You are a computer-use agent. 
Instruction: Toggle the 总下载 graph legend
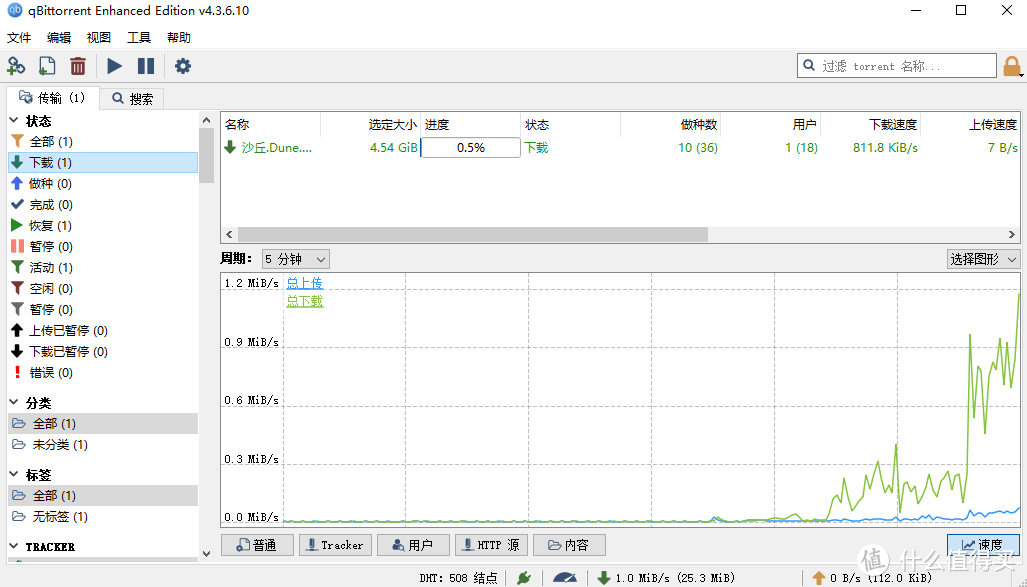tap(304, 300)
